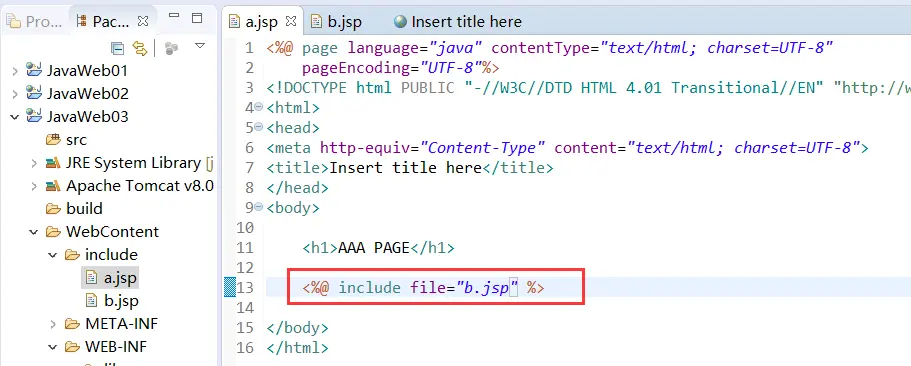Fold the head tag at line 5
Viewport: 911px width, 366px height.
259,127
